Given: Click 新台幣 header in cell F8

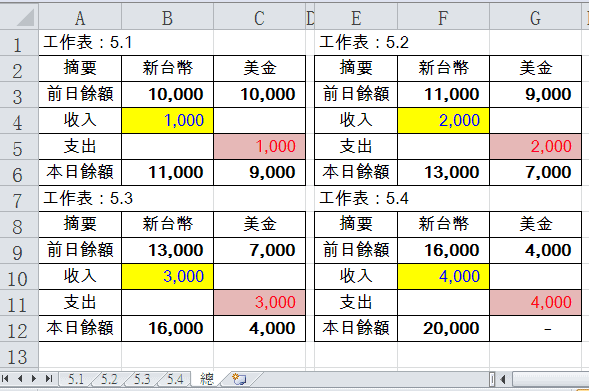Looking at the screenshot, I should click(x=443, y=225).
